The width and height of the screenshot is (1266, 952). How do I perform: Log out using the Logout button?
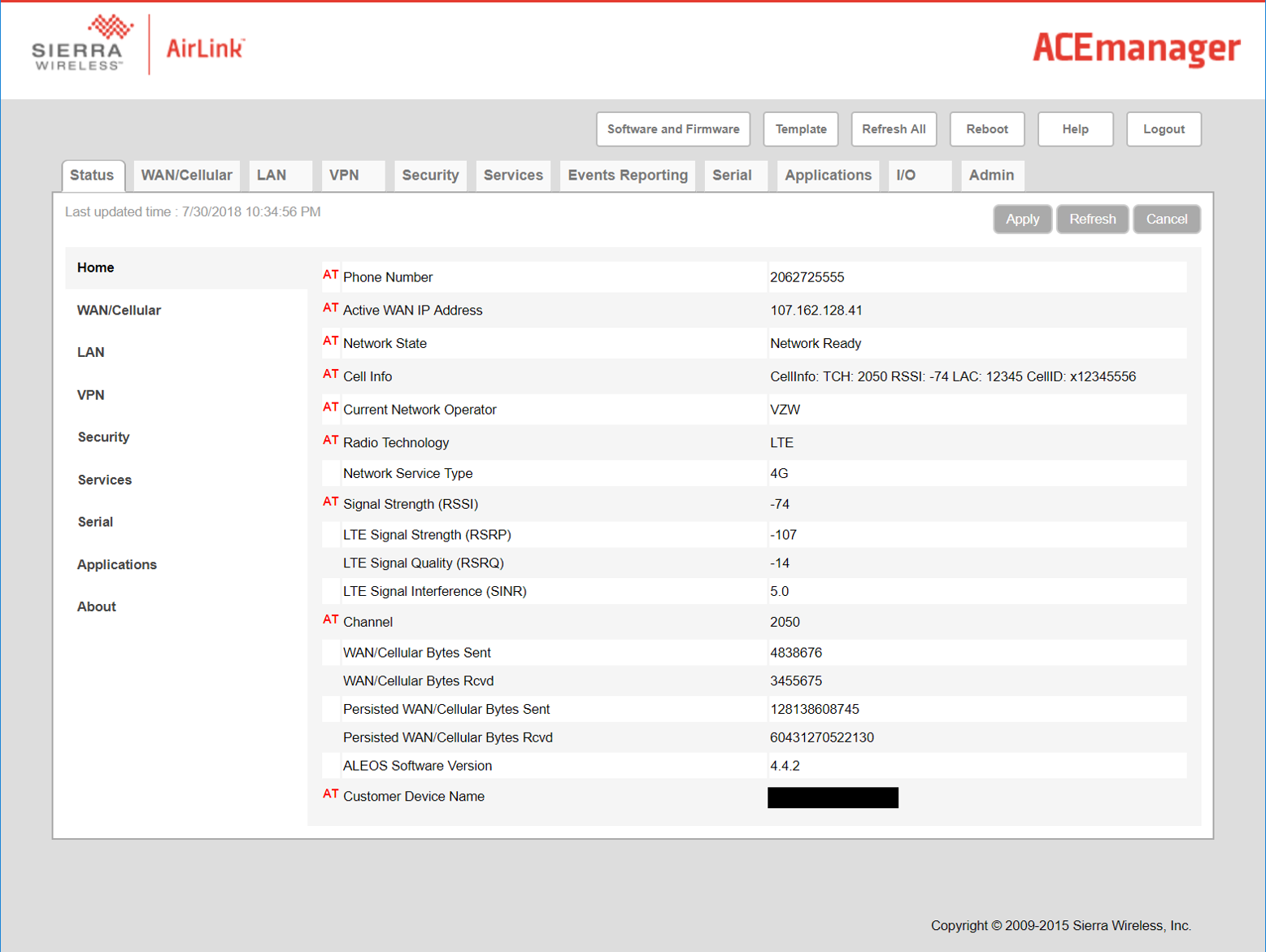pyautogui.click(x=1163, y=129)
